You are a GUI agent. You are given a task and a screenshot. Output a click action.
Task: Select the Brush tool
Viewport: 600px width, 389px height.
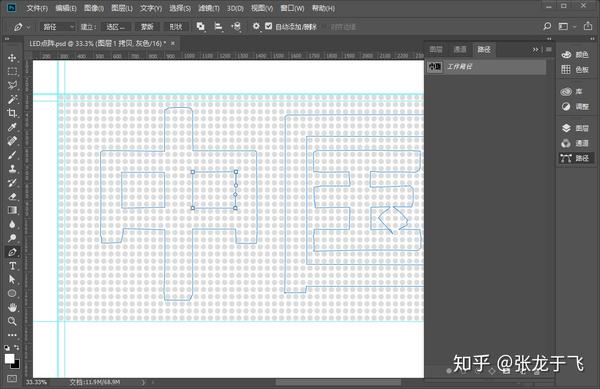tap(12, 155)
